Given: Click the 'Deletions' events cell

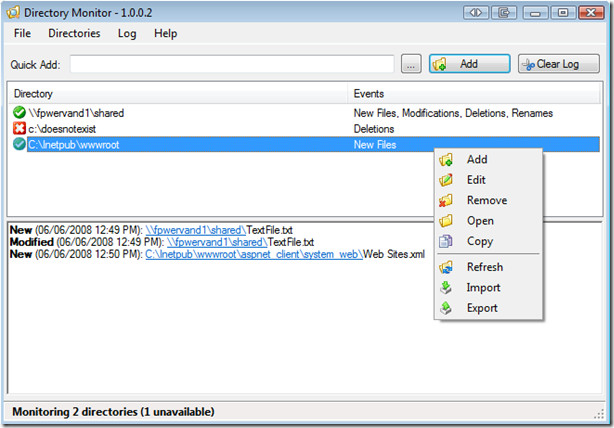Looking at the screenshot, I should [374, 129].
